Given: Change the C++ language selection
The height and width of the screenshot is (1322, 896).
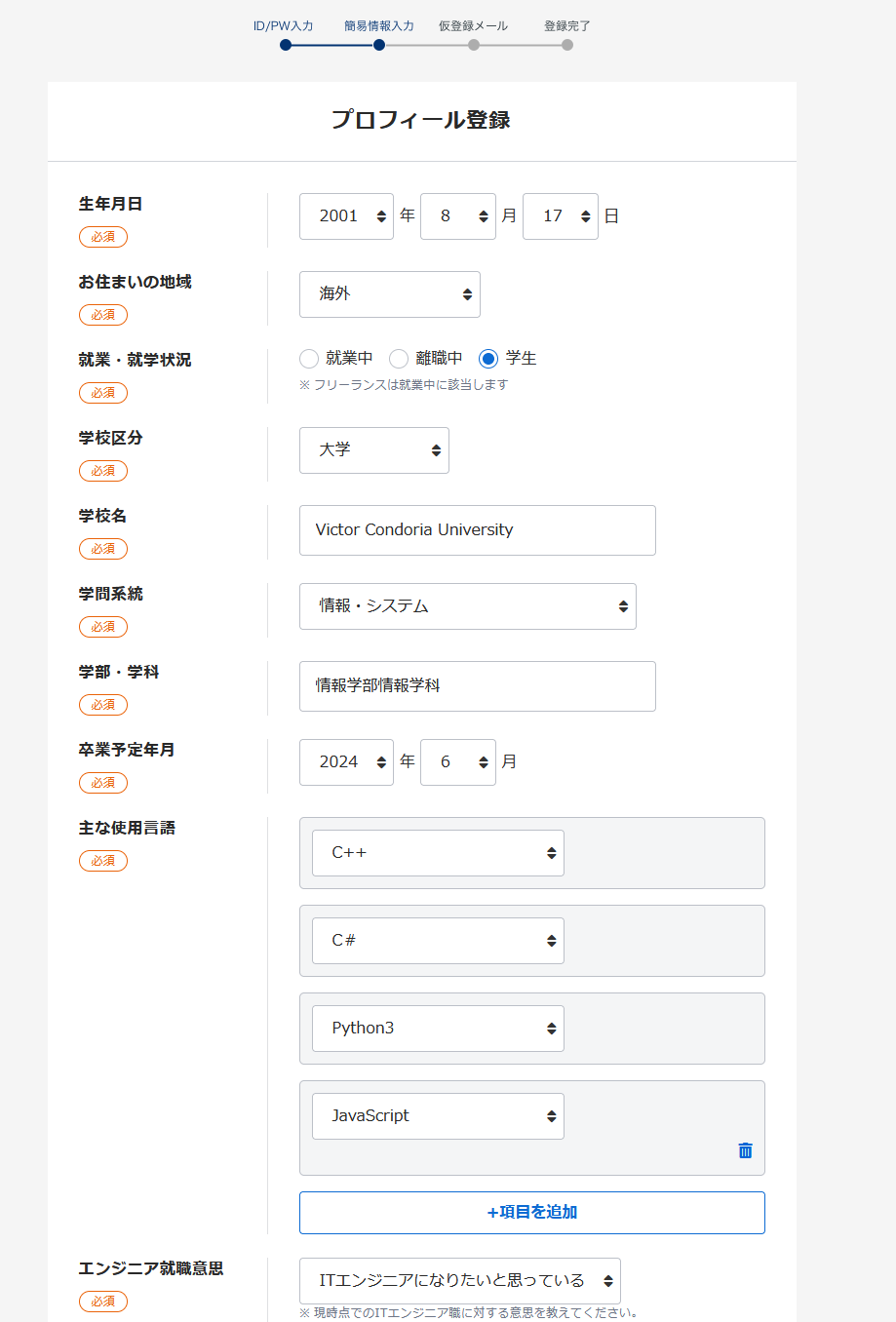Looking at the screenshot, I should point(438,853).
